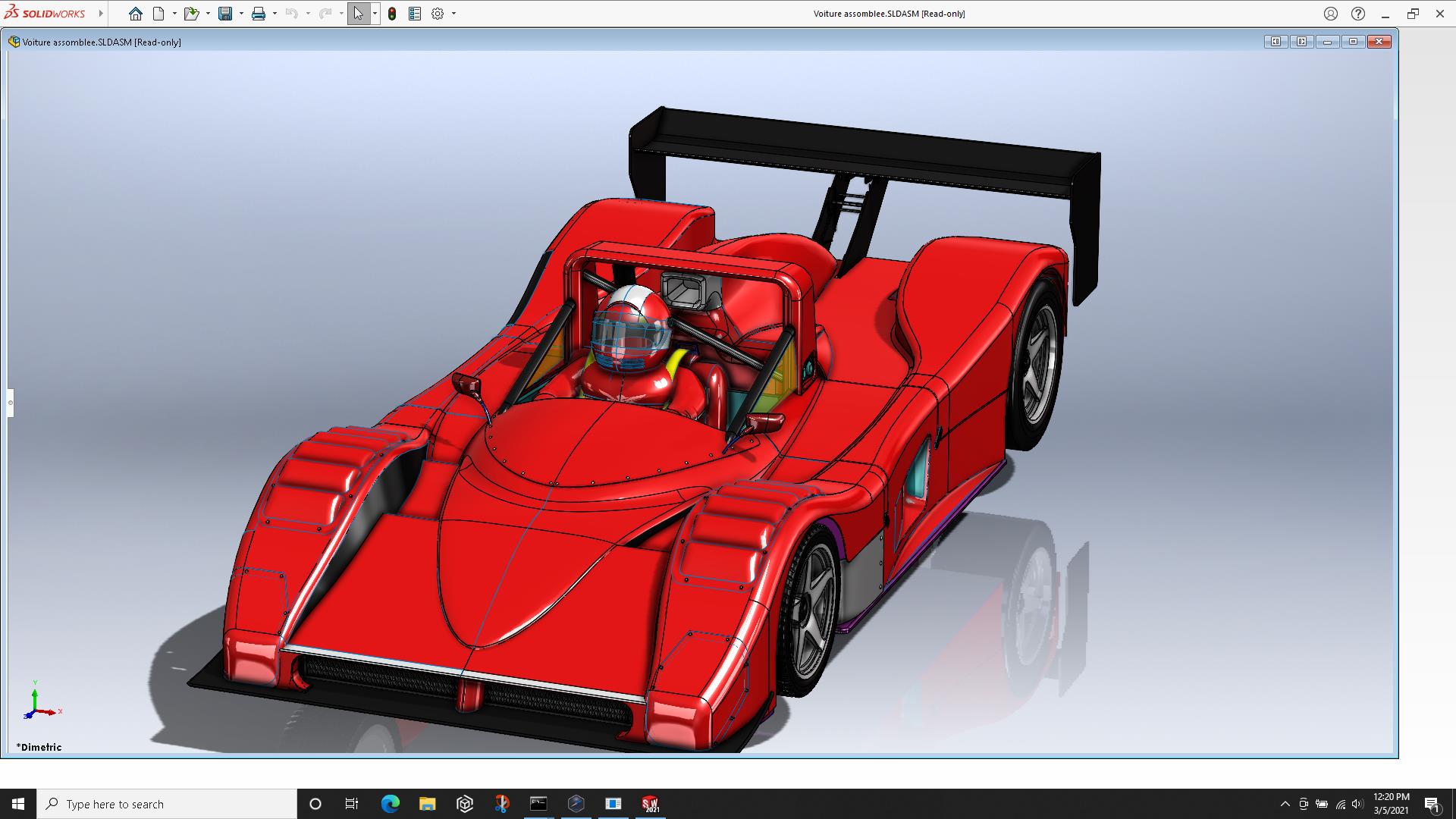The image size is (1456, 819).
Task: Click the Rebuild traffic light icon
Action: click(x=392, y=14)
